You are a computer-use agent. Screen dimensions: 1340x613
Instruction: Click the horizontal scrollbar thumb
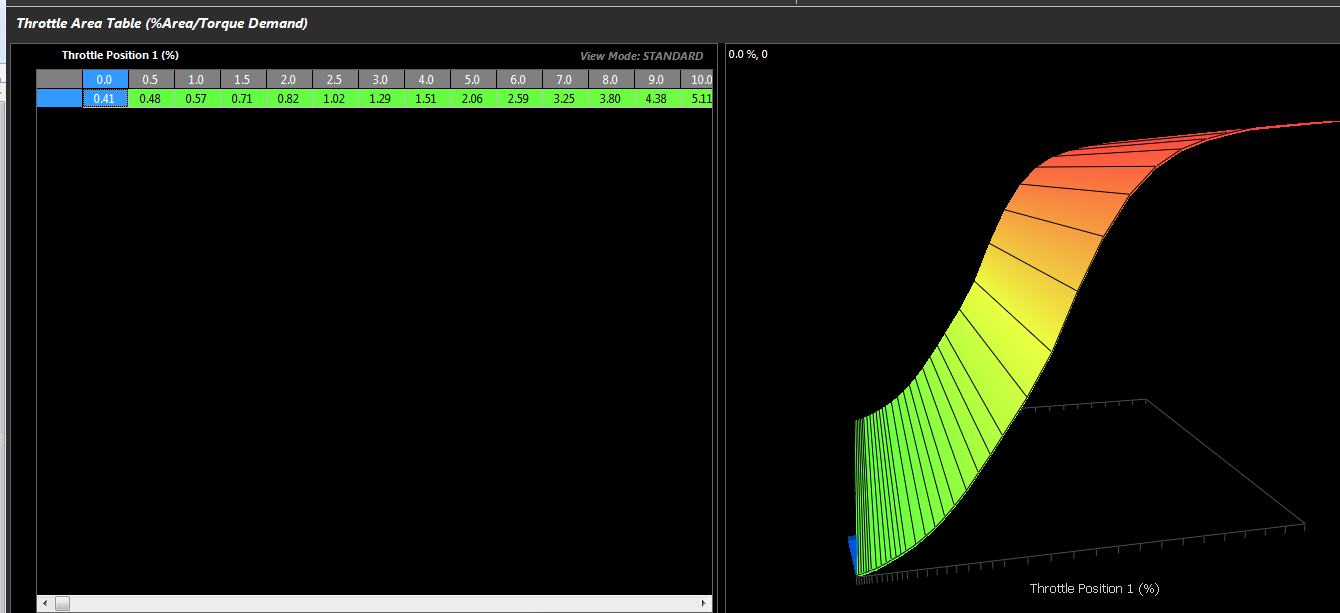click(62, 604)
